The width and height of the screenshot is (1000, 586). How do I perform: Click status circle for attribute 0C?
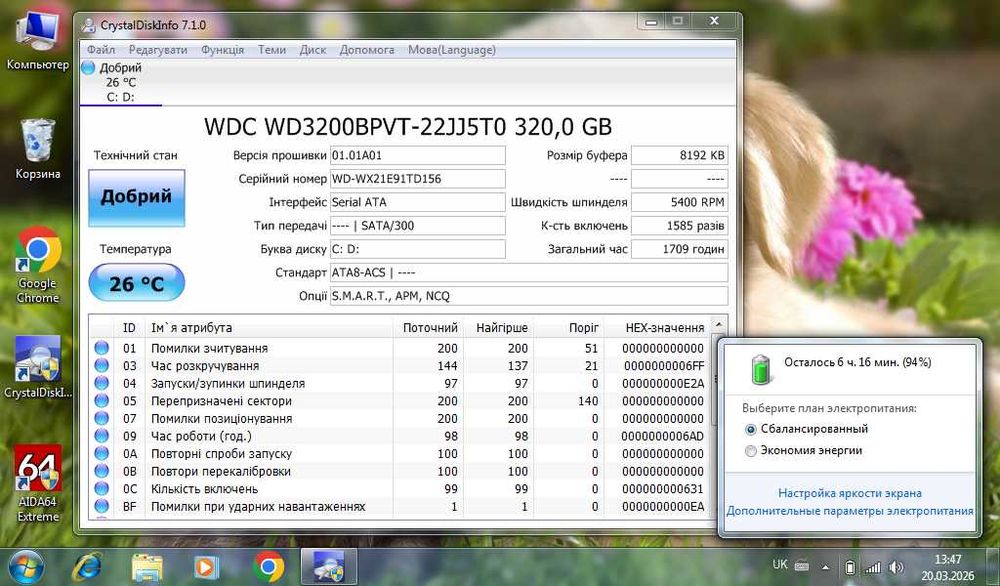coord(101,488)
